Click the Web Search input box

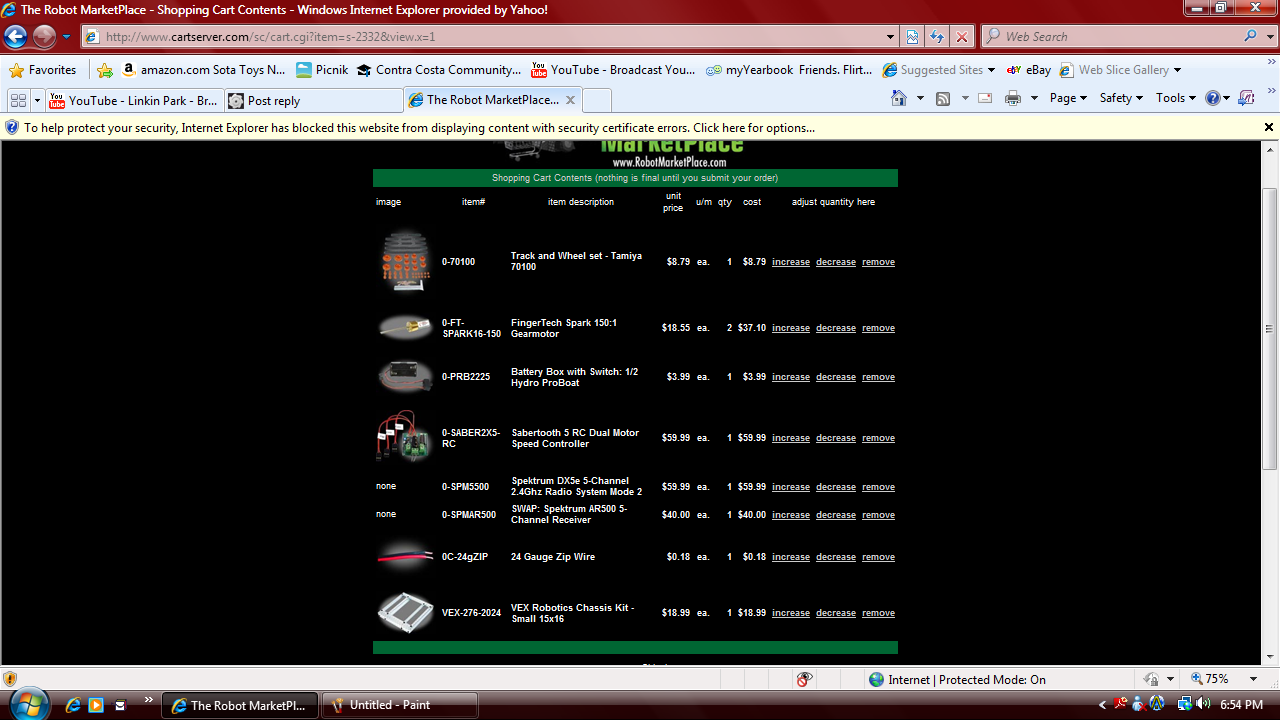(x=1122, y=36)
